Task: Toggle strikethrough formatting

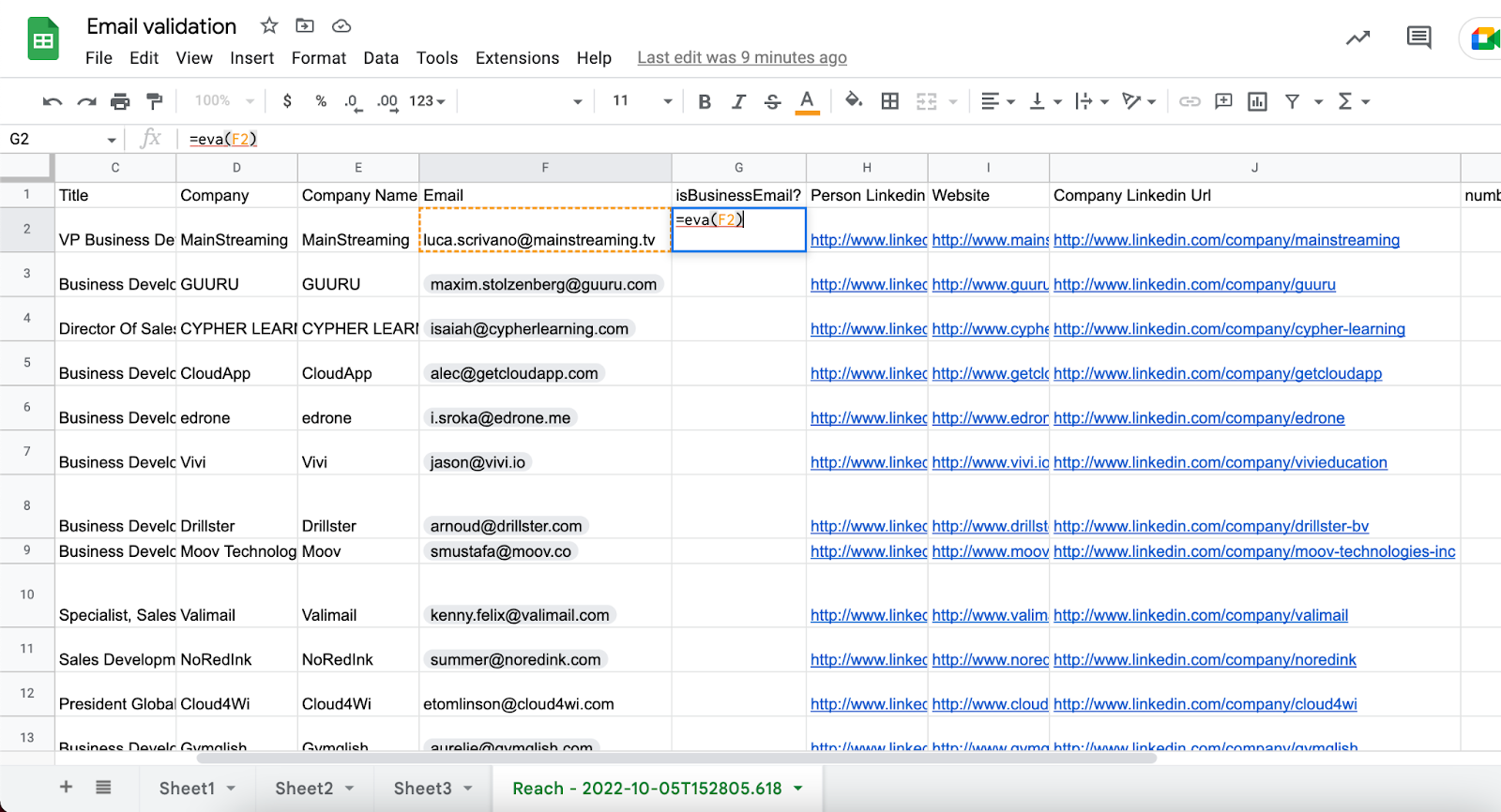Action: pyautogui.click(x=772, y=101)
